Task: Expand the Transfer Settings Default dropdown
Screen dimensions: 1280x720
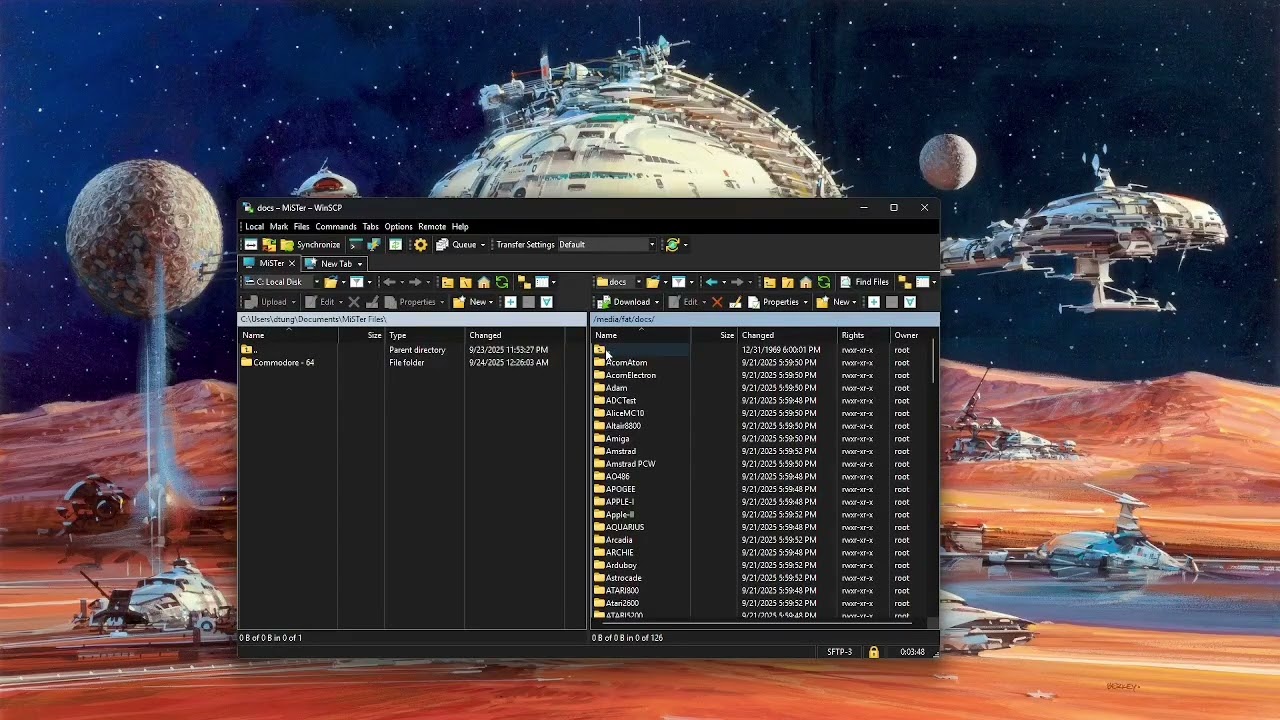Action: pos(652,245)
